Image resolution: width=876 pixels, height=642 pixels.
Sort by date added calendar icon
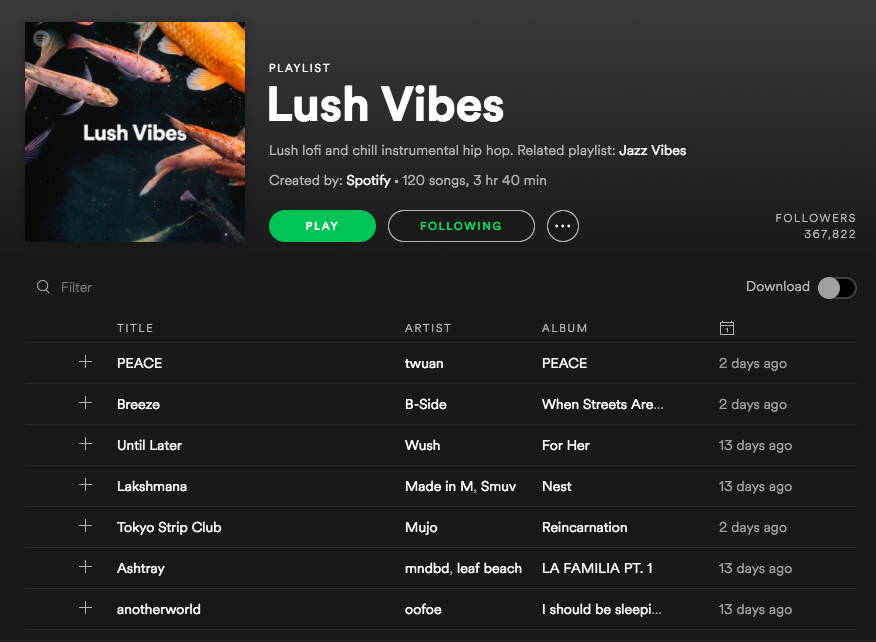click(x=726, y=328)
